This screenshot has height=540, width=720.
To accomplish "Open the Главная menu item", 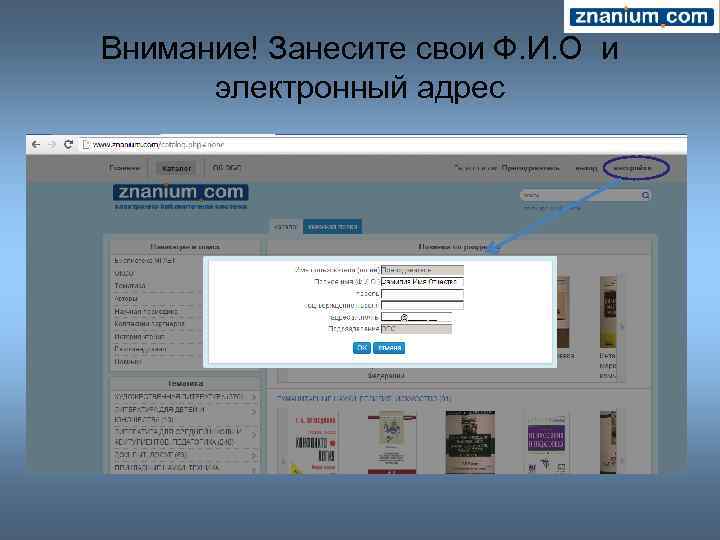I will (x=125, y=169).
